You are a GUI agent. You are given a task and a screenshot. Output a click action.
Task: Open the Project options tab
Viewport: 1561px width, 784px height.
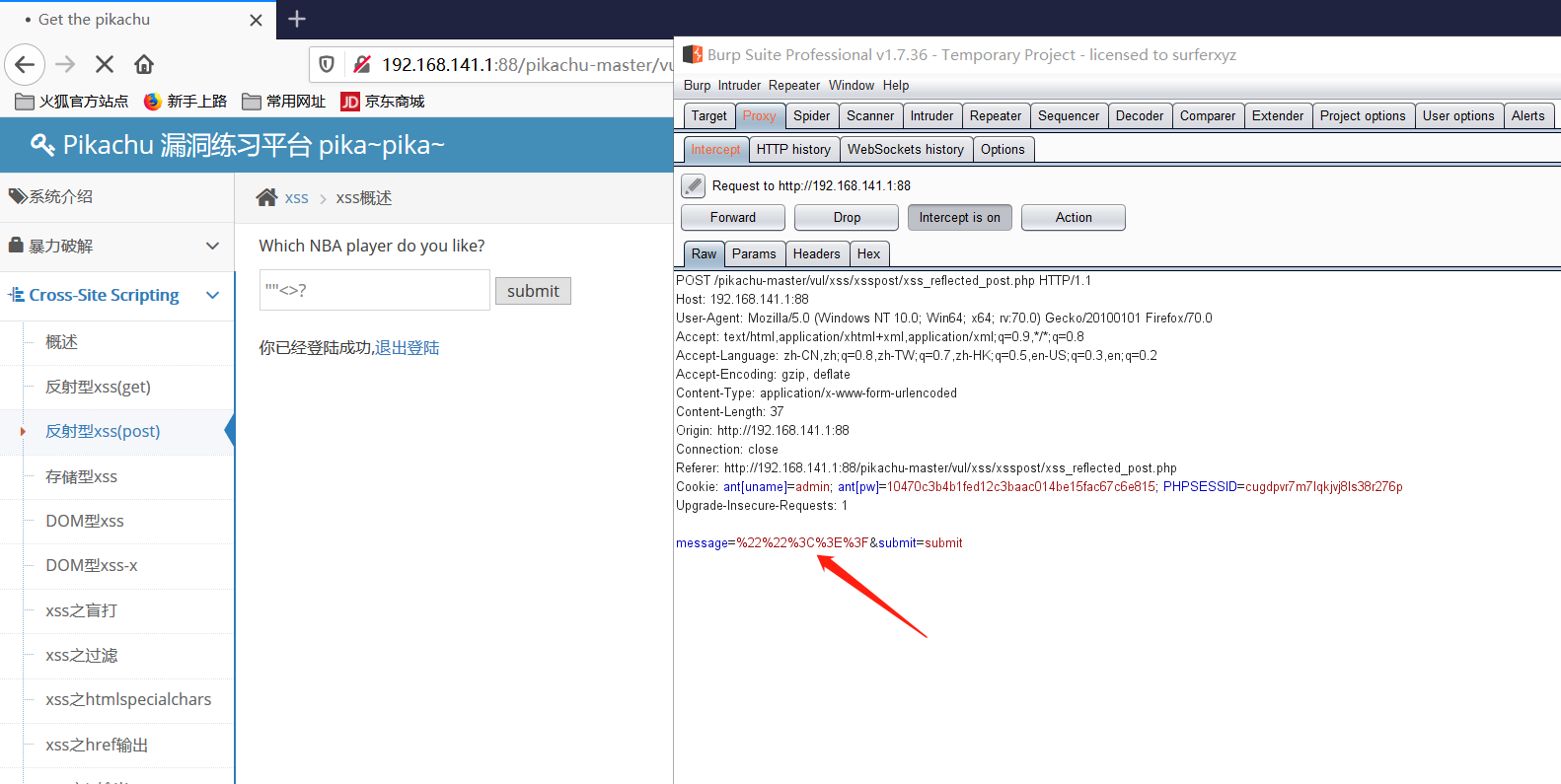tap(1363, 115)
